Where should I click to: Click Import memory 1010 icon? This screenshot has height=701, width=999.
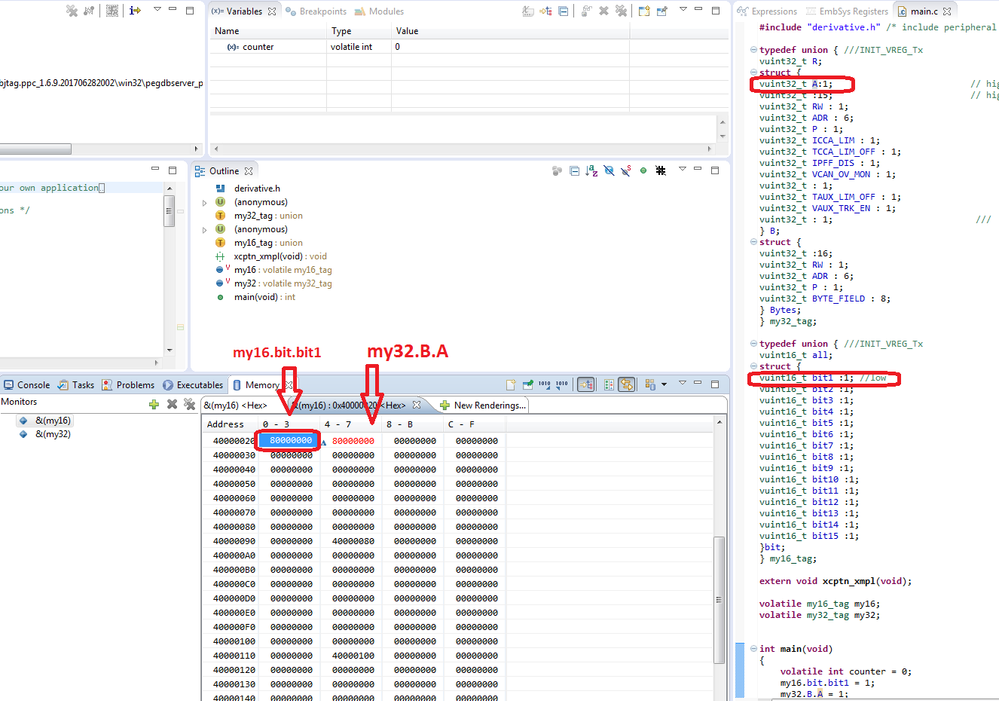click(545, 384)
